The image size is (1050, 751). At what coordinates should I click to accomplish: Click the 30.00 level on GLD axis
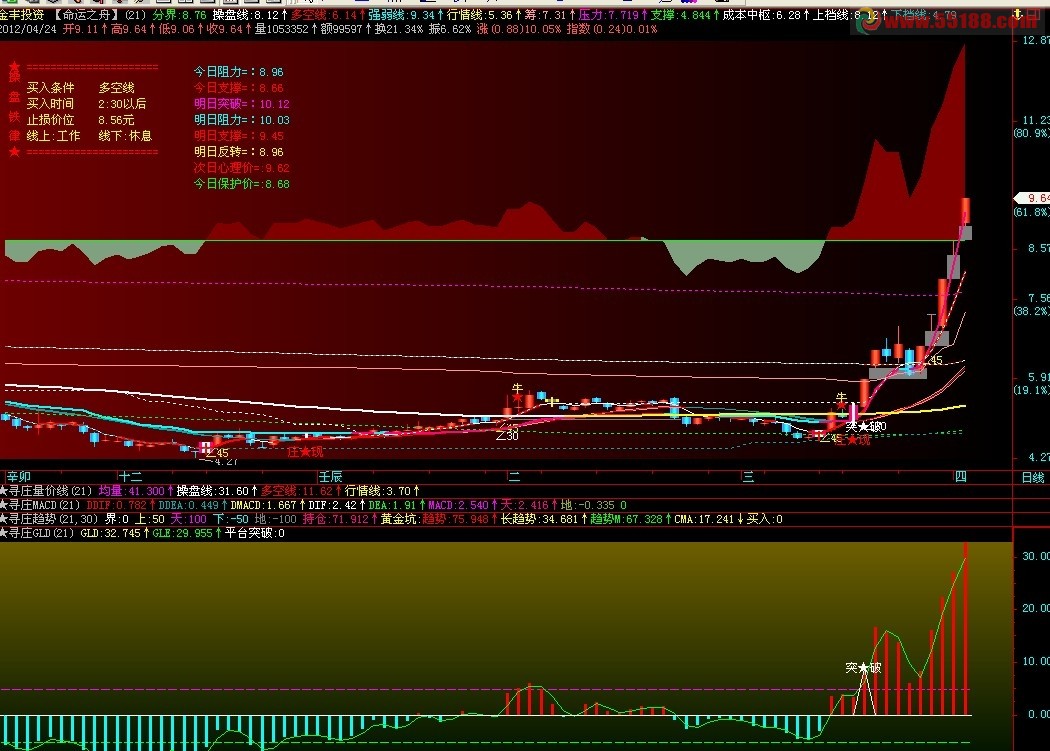click(1035, 556)
